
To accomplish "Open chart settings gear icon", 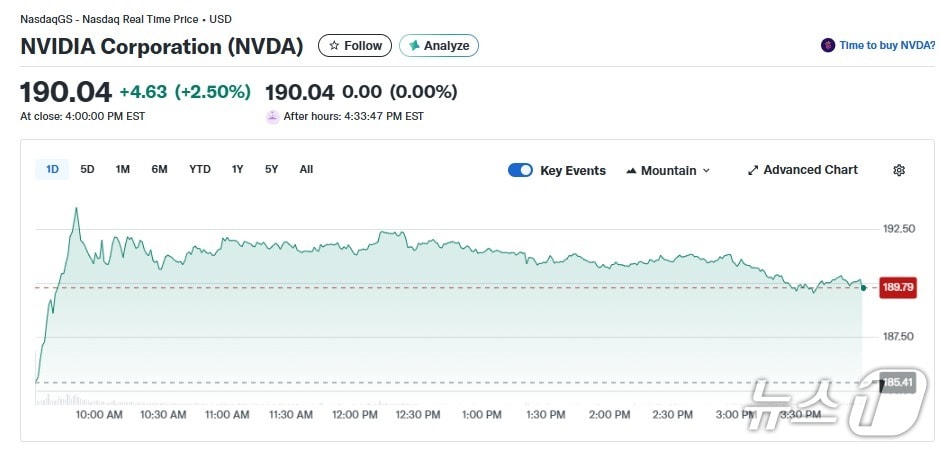I will click(899, 170).
